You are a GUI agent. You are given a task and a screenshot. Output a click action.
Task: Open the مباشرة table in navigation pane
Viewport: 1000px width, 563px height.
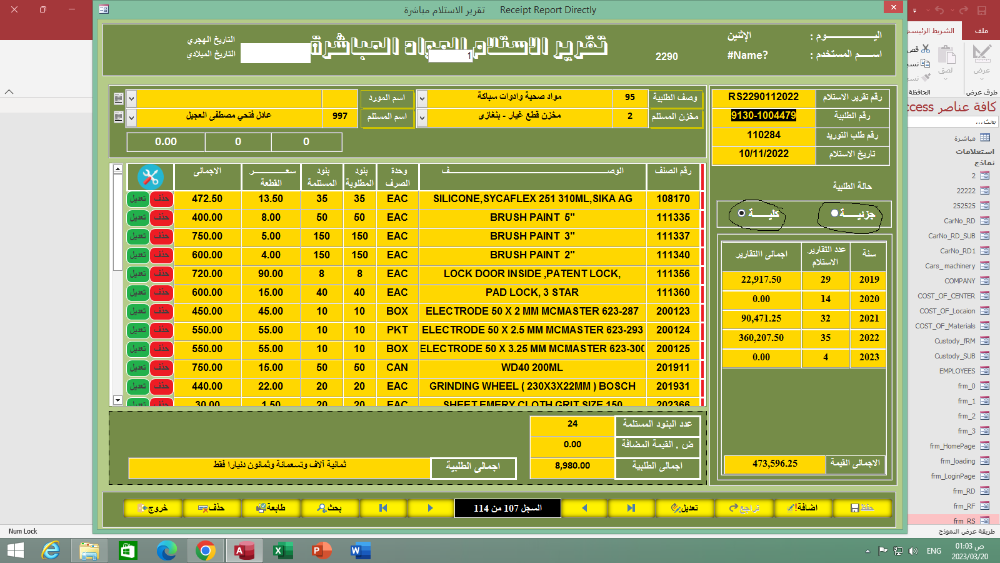[972, 138]
